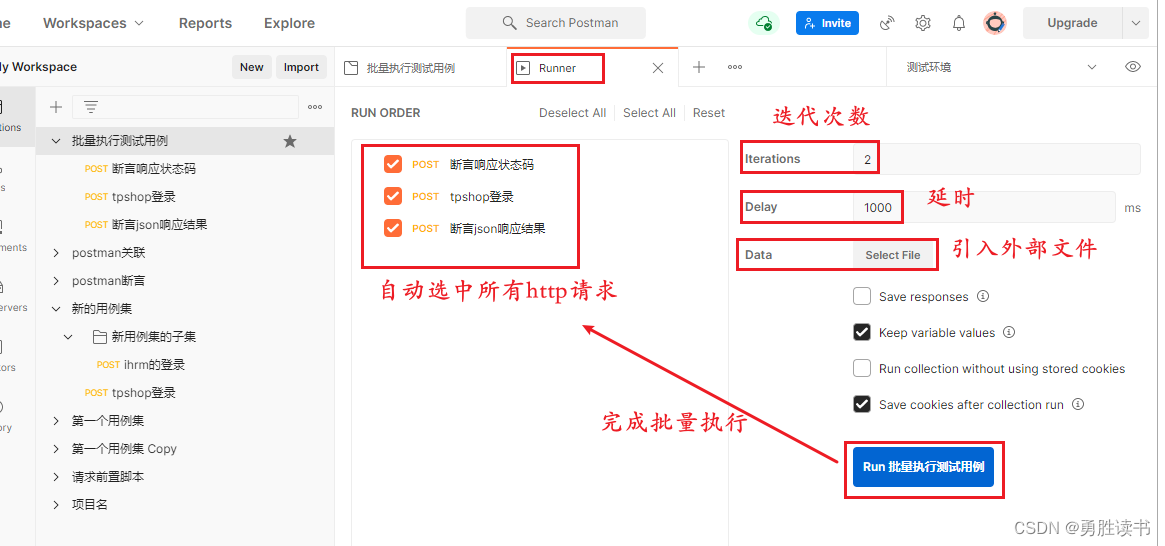Image resolution: width=1165 pixels, height=546 pixels.
Task: Expand 第一个用例集 collection
Action: (56, 420)
